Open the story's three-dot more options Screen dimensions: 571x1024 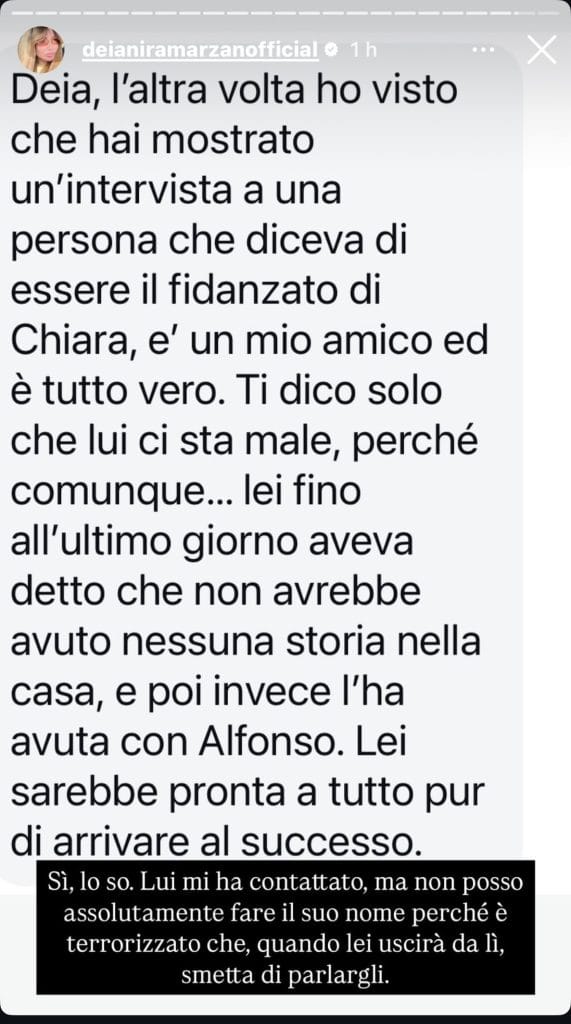click(x=483, y=50)
